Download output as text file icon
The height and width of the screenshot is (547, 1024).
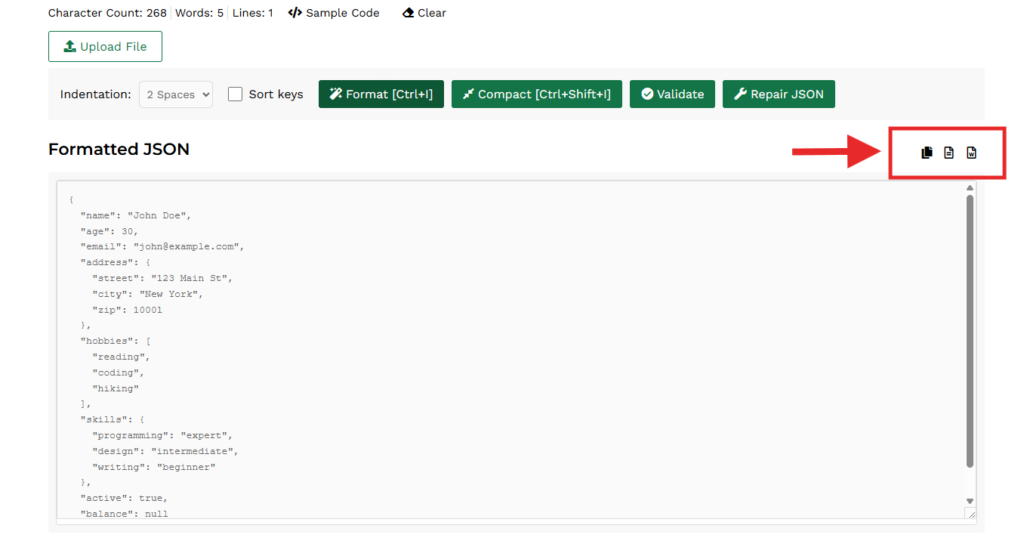point(949,153)
